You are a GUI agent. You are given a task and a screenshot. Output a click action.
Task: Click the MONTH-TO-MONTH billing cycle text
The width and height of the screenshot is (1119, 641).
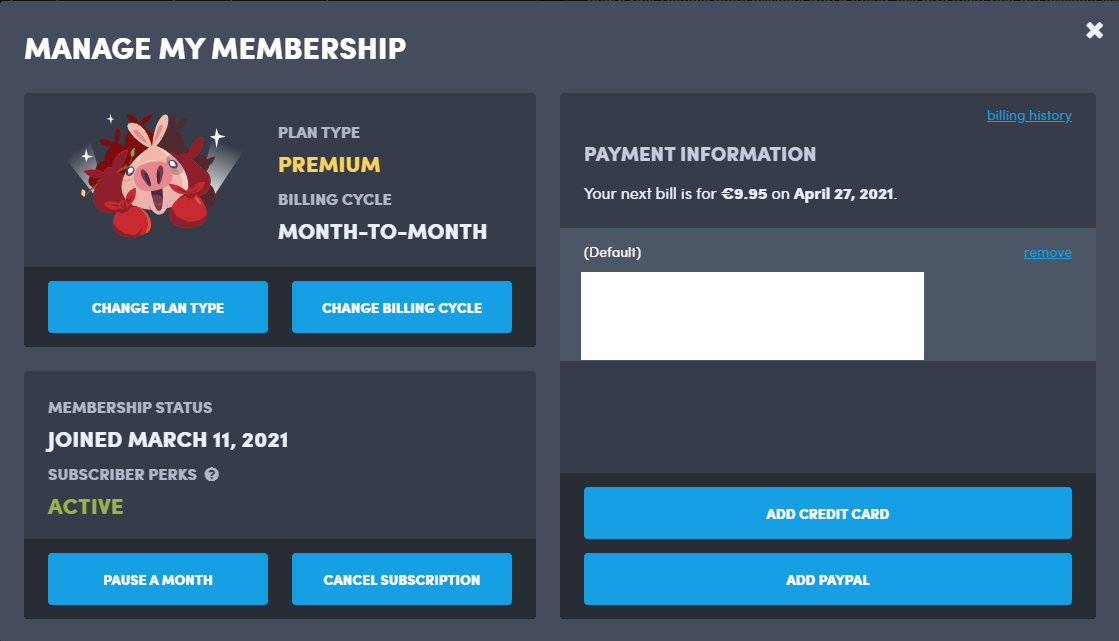click(x=383, y=232)
